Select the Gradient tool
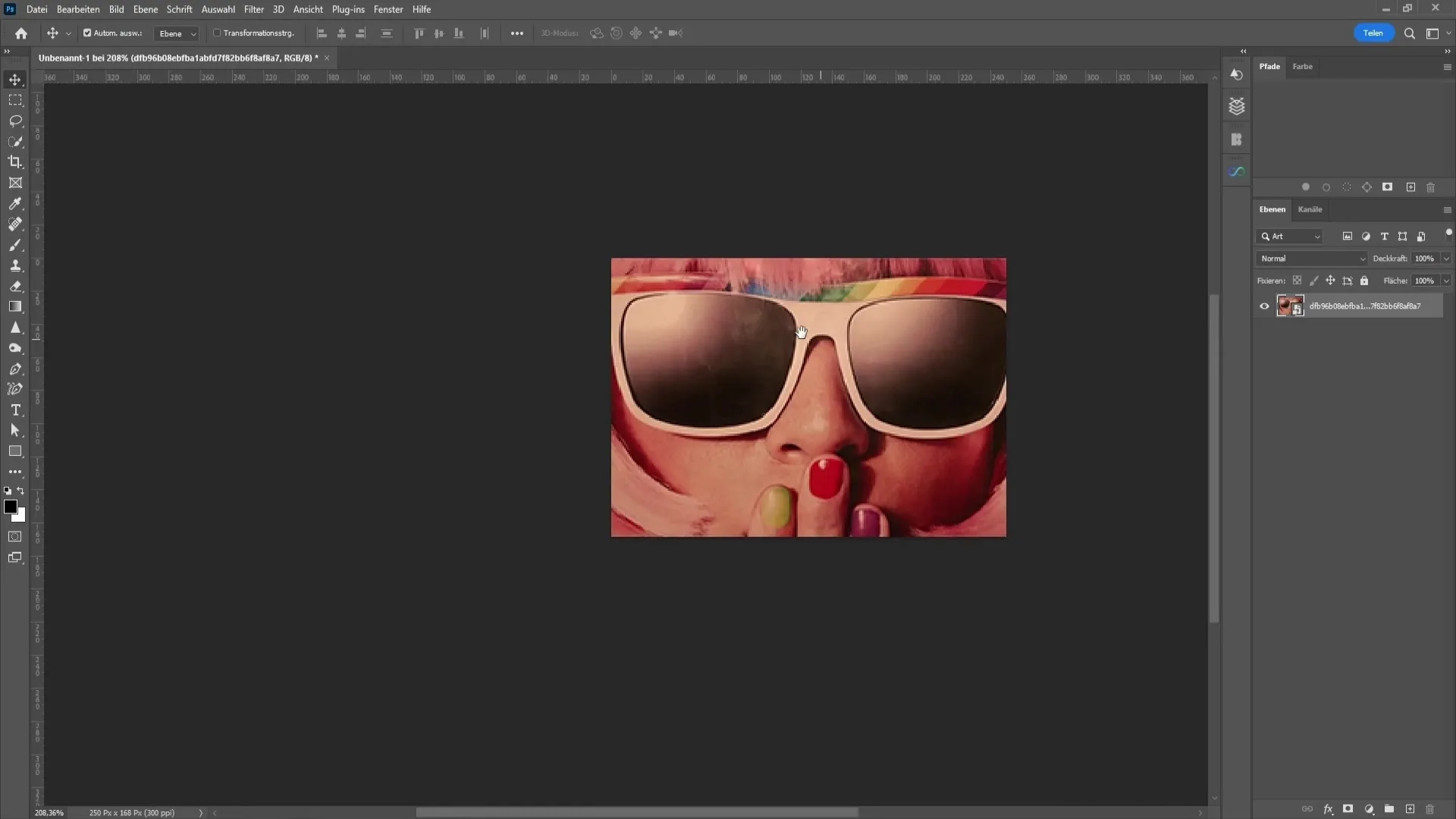This screenshot has width=1456, height=819. click(15, 307)
